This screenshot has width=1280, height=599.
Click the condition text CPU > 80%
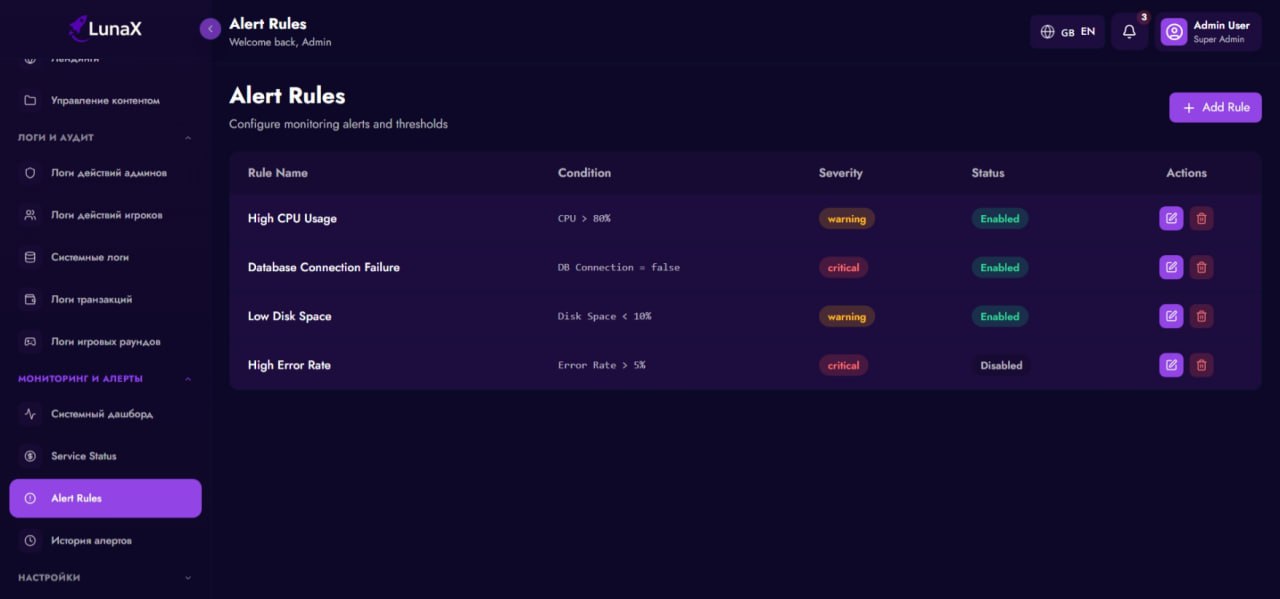(584, 218)
